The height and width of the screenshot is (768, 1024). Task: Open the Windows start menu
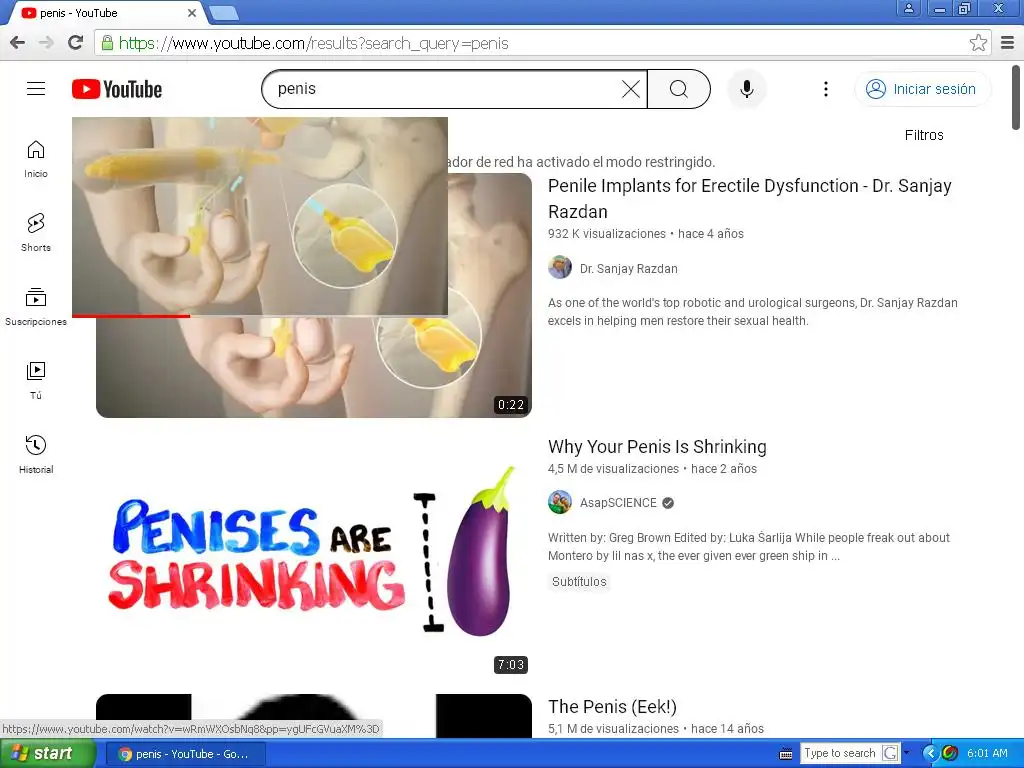[48, 753]
